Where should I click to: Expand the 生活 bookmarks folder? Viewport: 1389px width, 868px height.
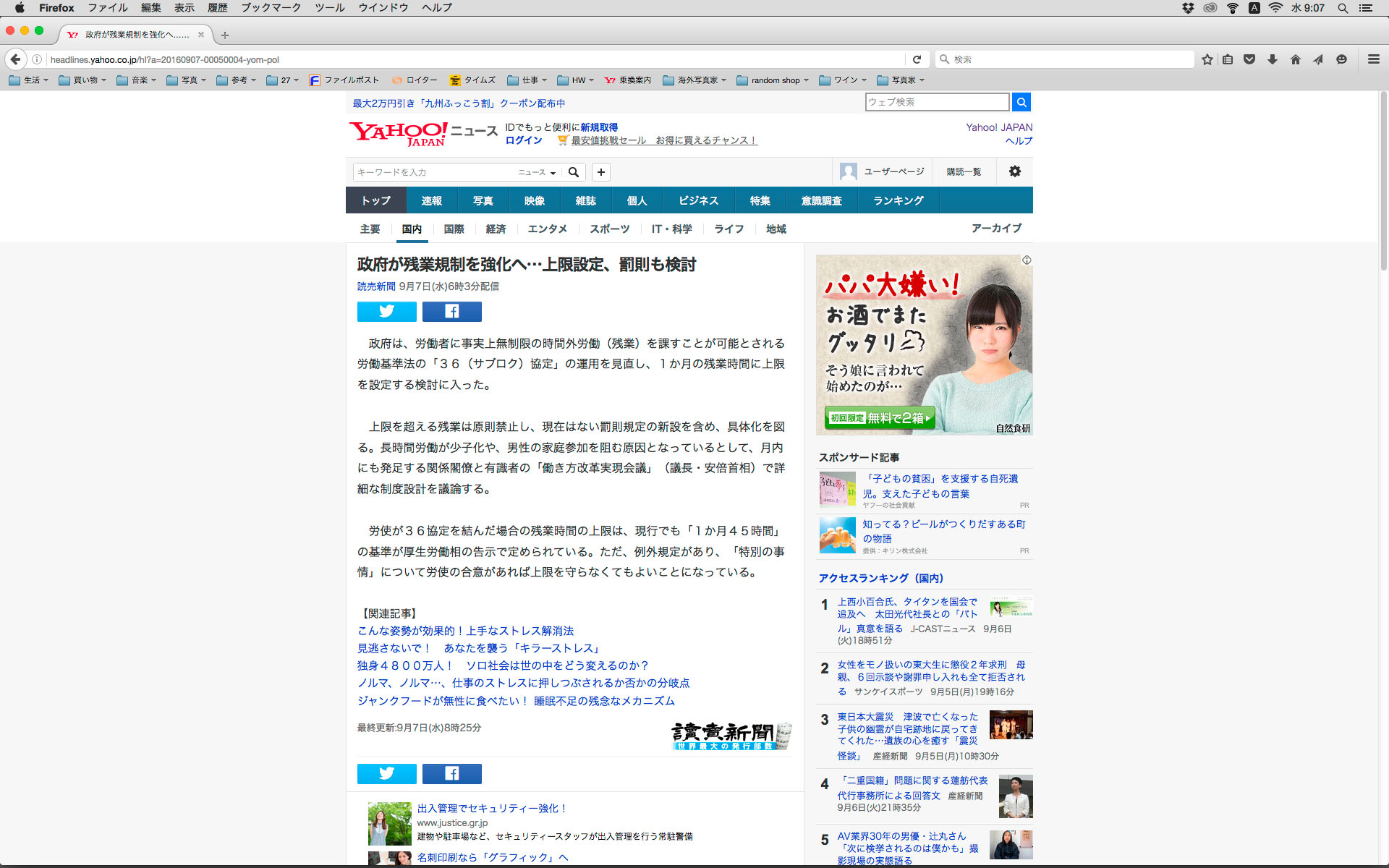click(29, 80)
